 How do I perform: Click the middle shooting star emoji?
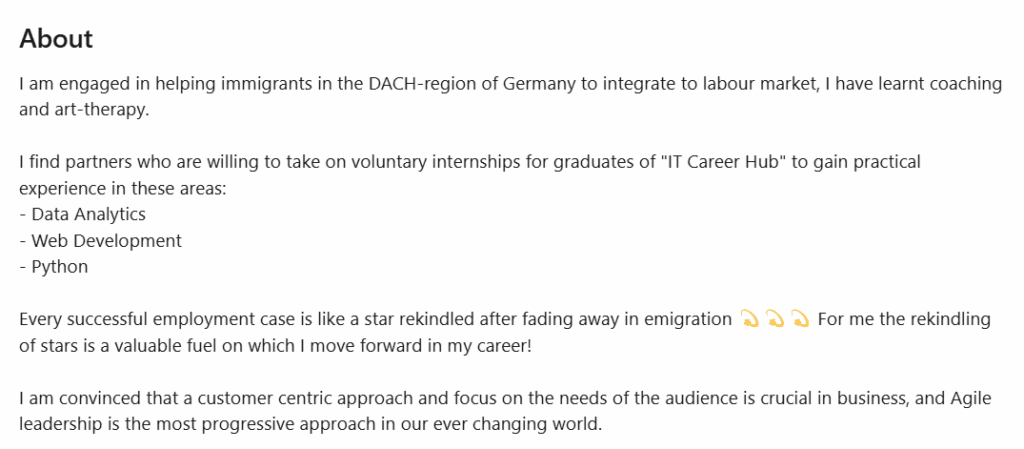[x=774, y=320]
